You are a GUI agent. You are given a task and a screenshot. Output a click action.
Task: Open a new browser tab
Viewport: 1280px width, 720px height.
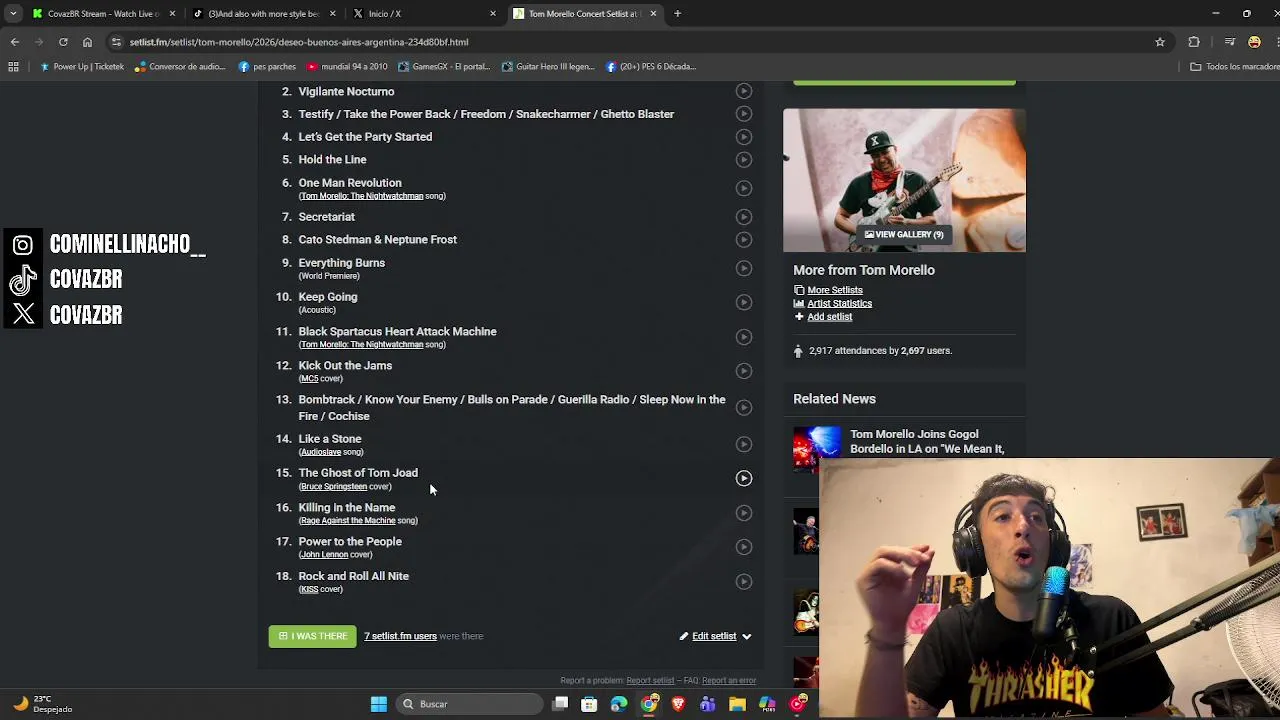(677, 14)
